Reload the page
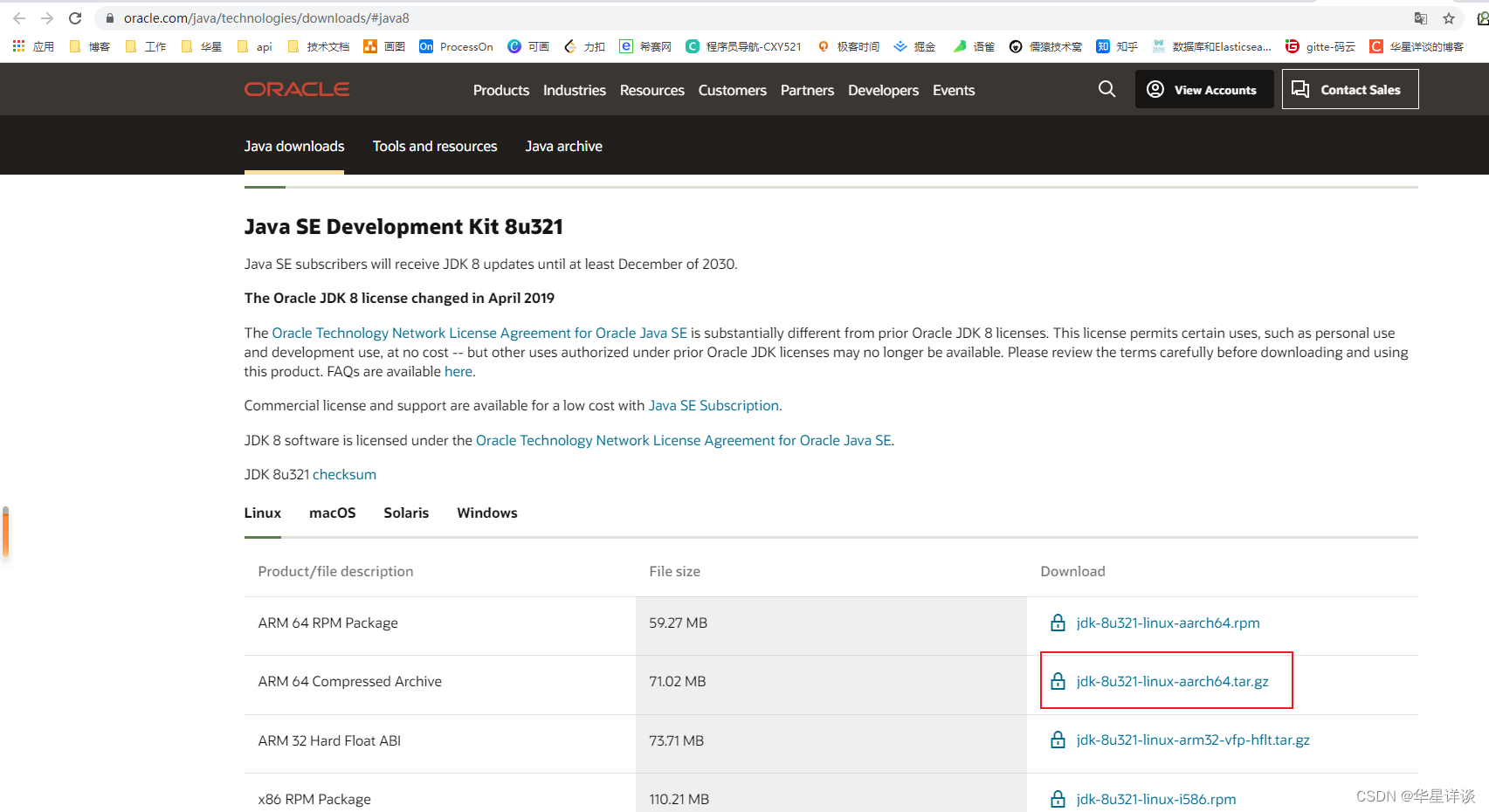 point(75,18)
